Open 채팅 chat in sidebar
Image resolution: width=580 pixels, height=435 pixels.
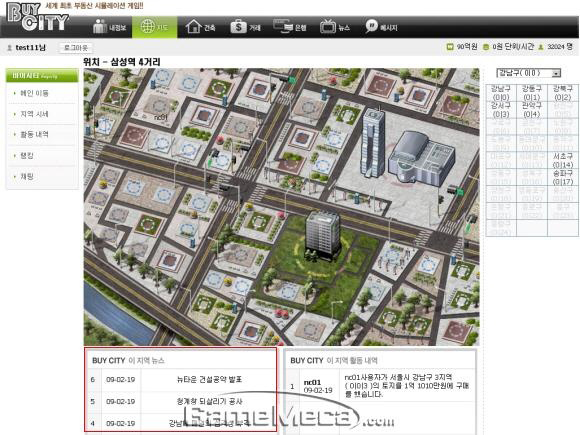27,176
